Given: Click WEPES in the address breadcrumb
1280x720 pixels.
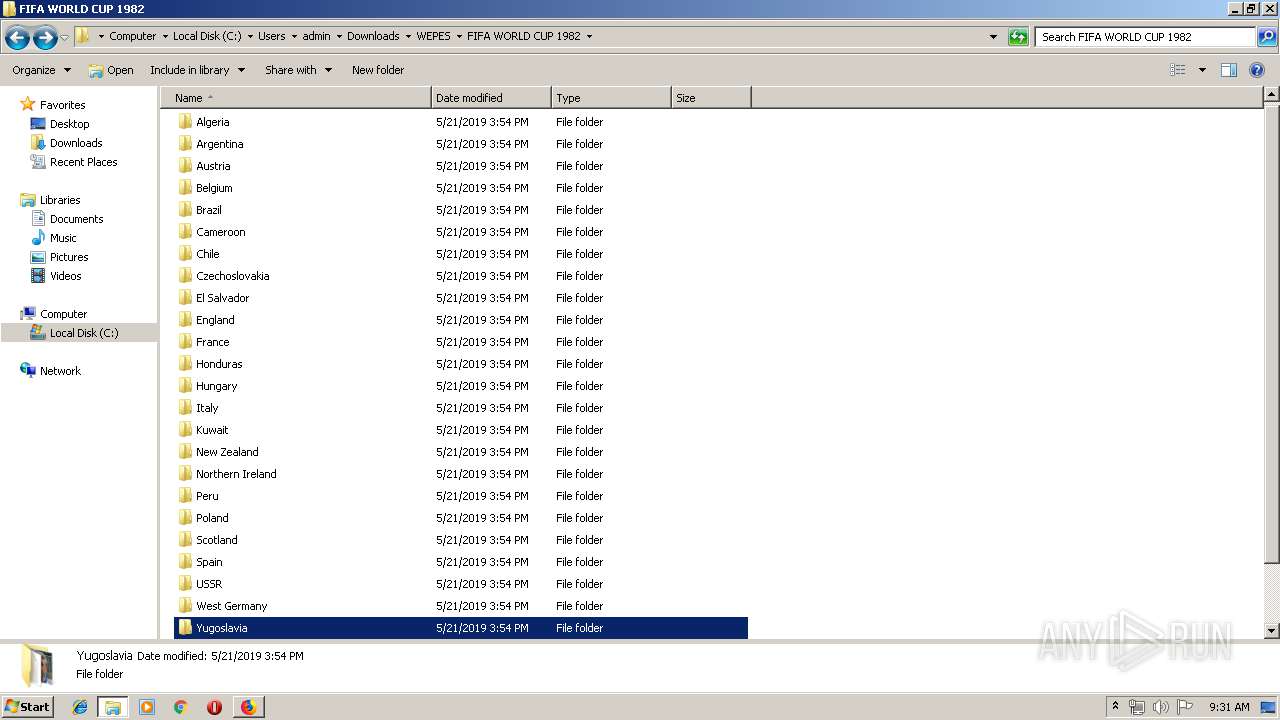Looking at the screenshot, I should coord(433,36).
